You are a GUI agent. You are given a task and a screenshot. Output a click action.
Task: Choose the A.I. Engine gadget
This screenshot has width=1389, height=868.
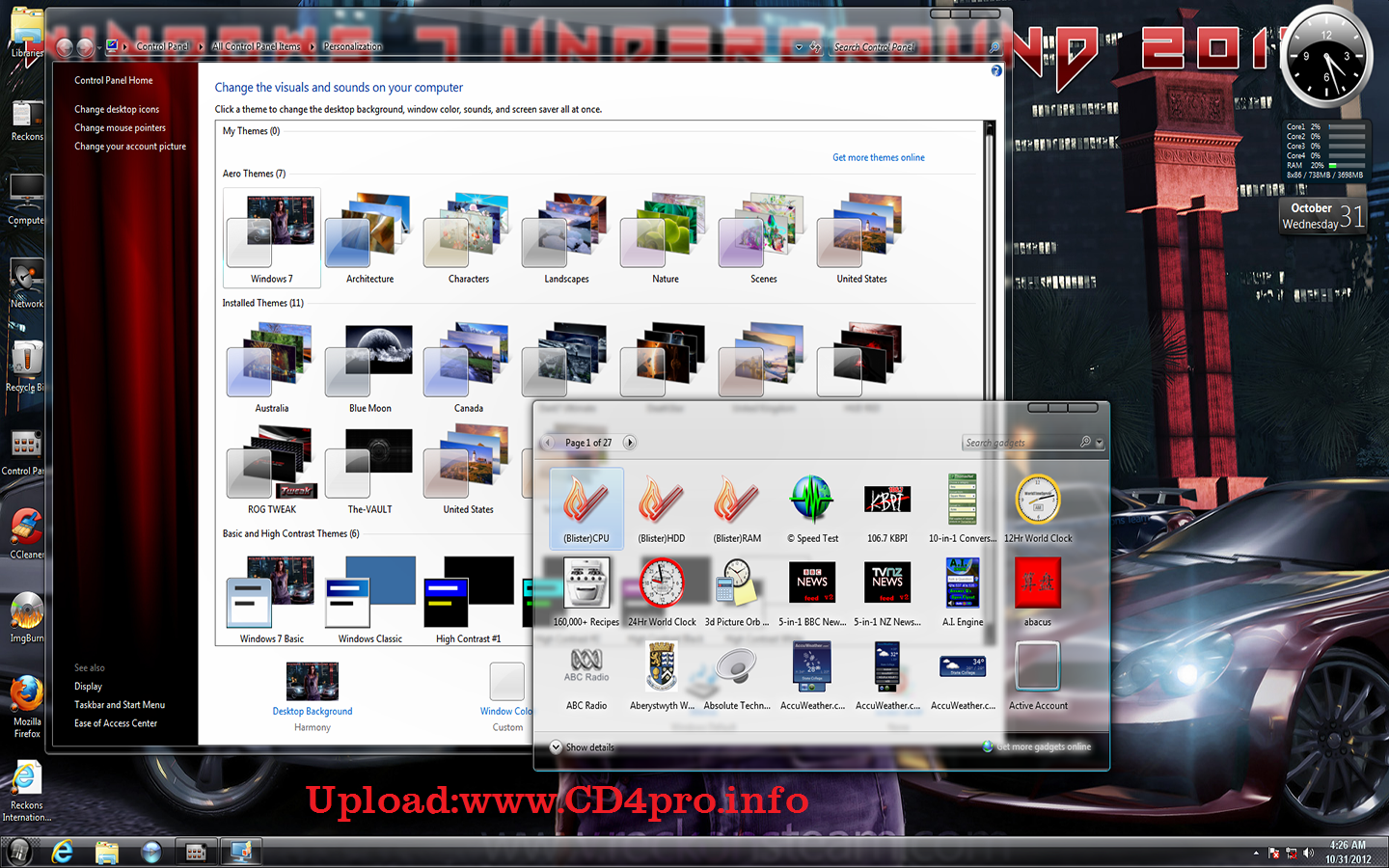tap(963, 592)
